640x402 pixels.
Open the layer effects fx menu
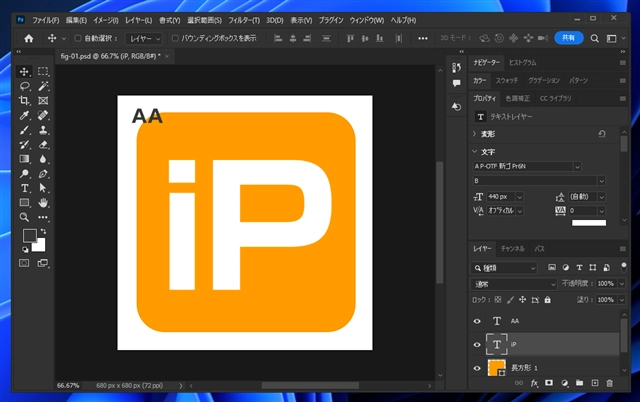pyautogui.click(x=534, y=382)
